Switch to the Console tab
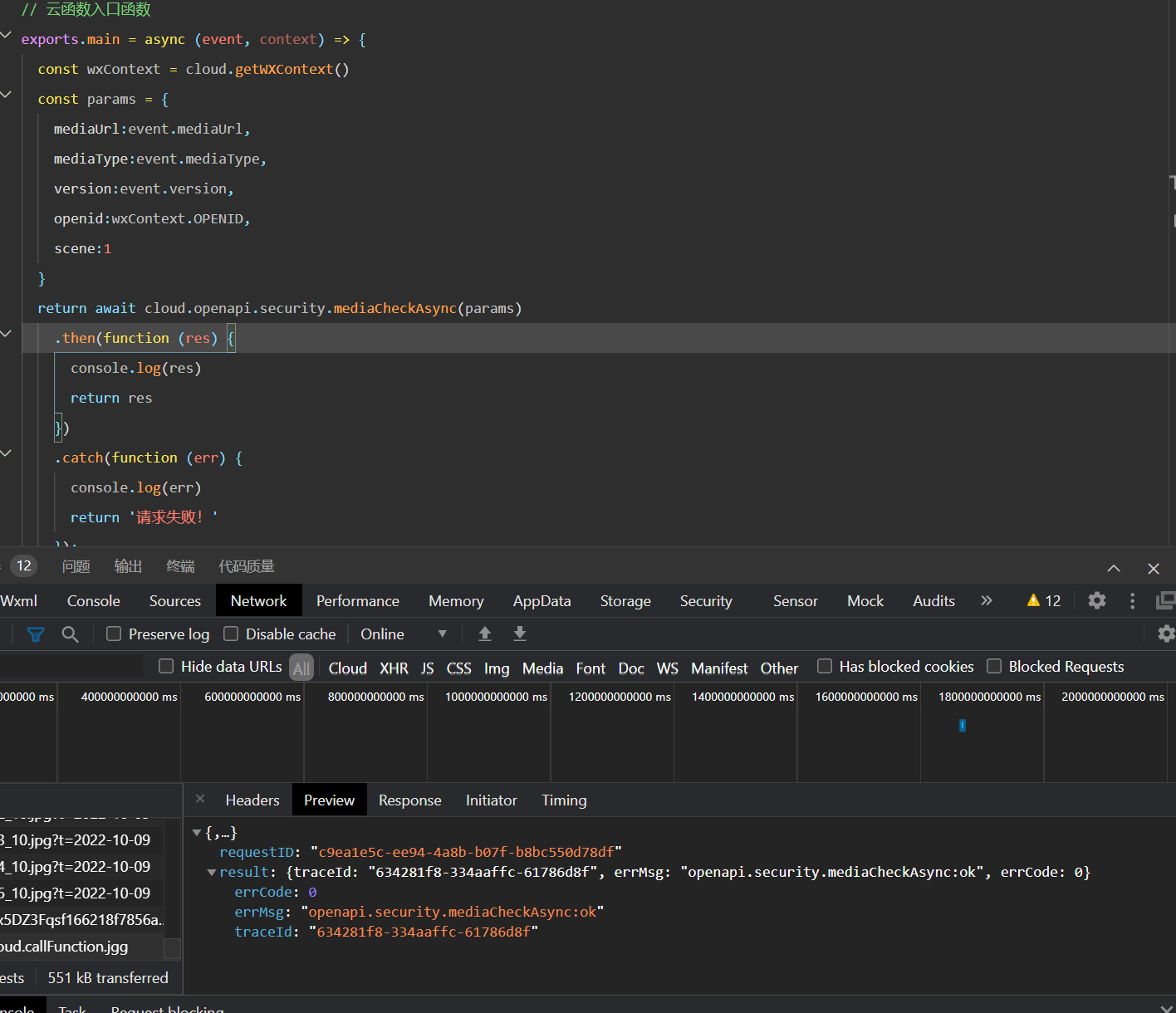The height and width of the screenshot is (1013, 1176). pyautogui.click(x=93, y=601)
